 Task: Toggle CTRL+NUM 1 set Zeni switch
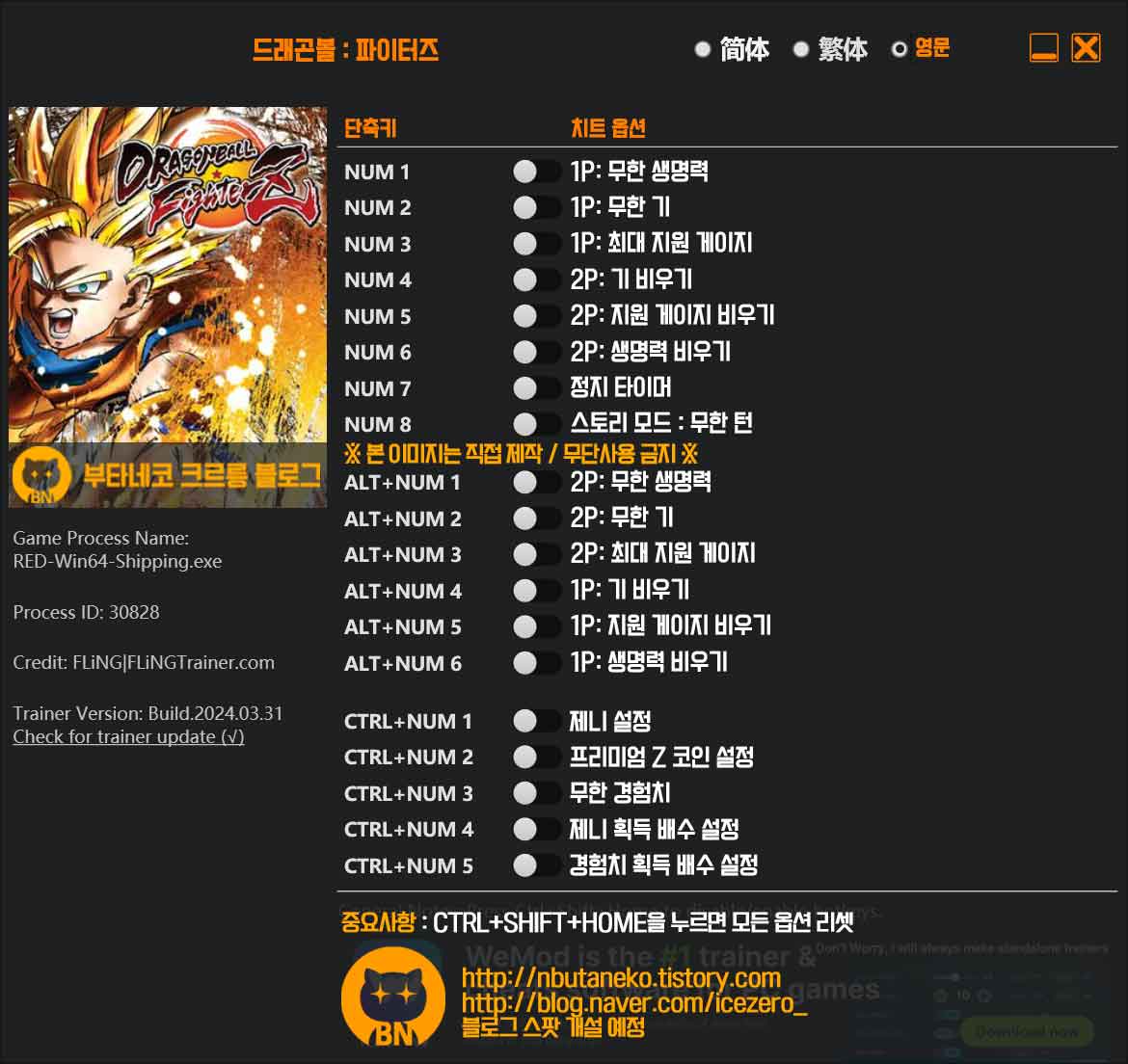click(536, 721)
